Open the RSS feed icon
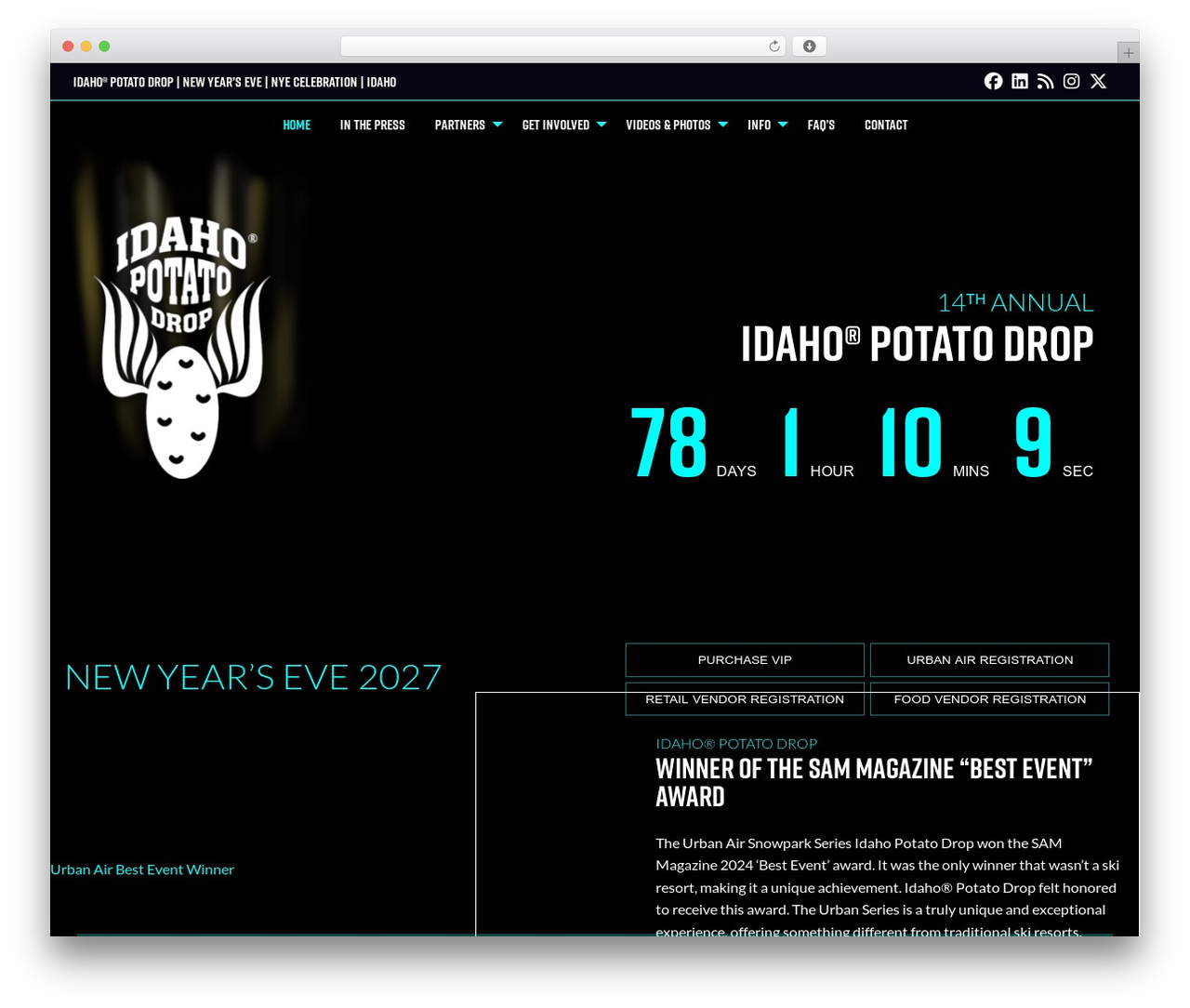Image resolution: width=1190 pixels, height=1008 pixels. click(x=1046, y=81)
